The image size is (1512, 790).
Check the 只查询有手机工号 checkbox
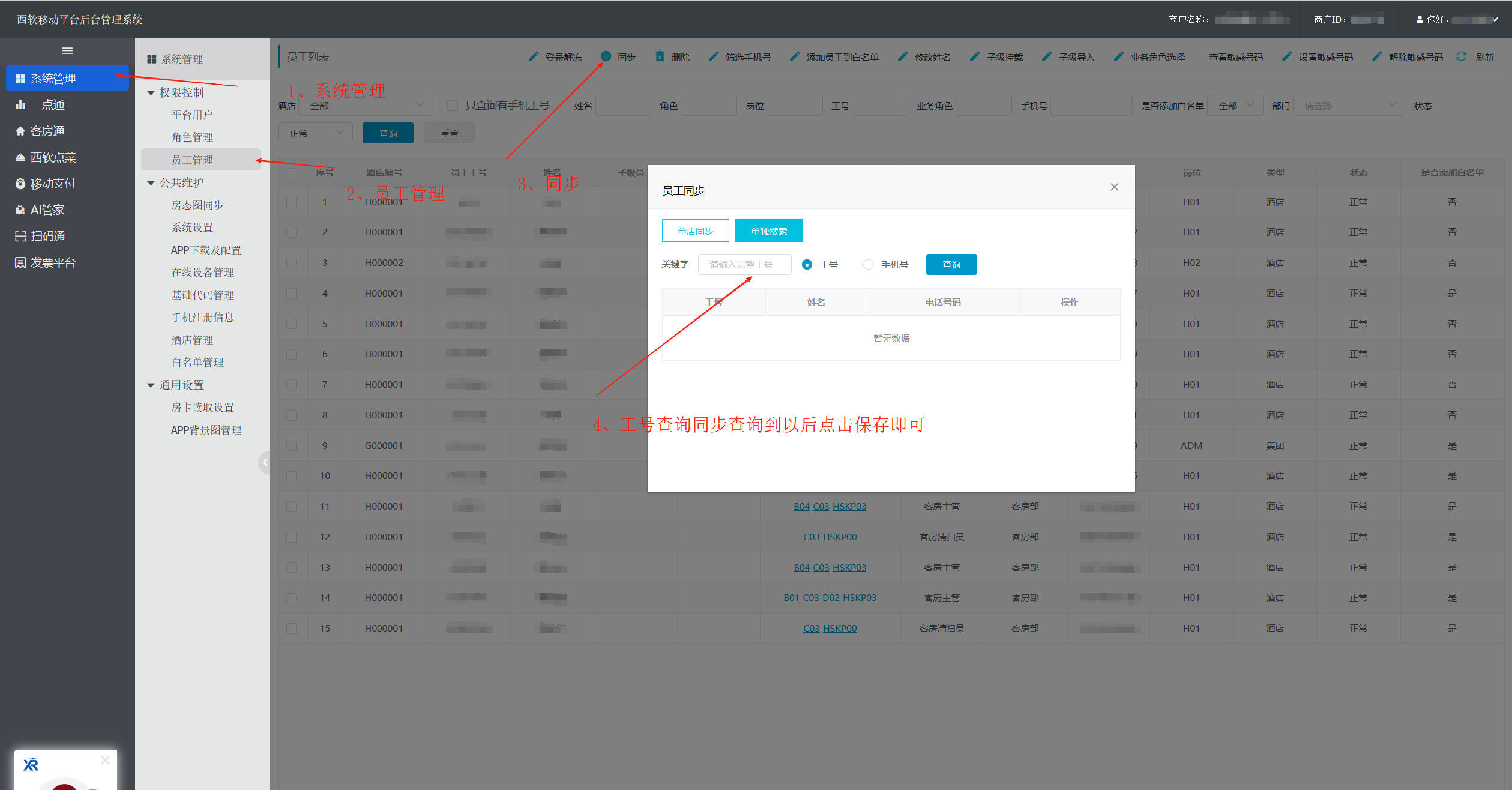click(x=453, y=106)
